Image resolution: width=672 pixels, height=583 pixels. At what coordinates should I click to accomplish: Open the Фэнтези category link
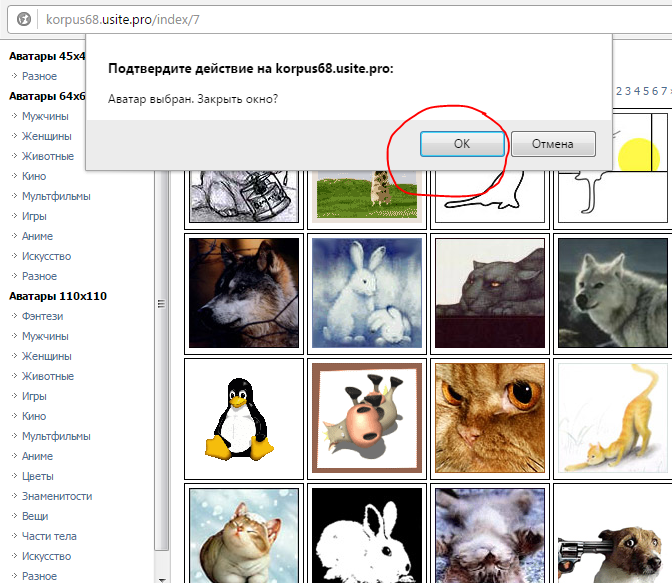42,316
